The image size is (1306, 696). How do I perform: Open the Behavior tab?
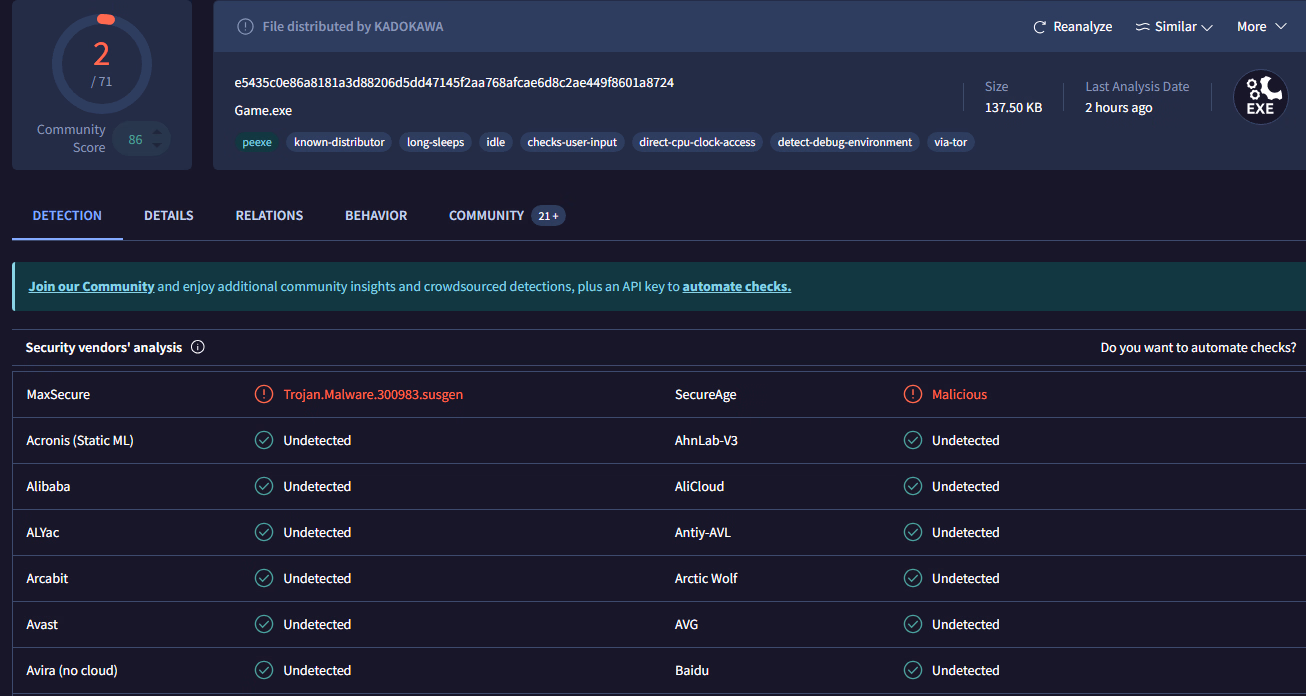pos(376,216)
